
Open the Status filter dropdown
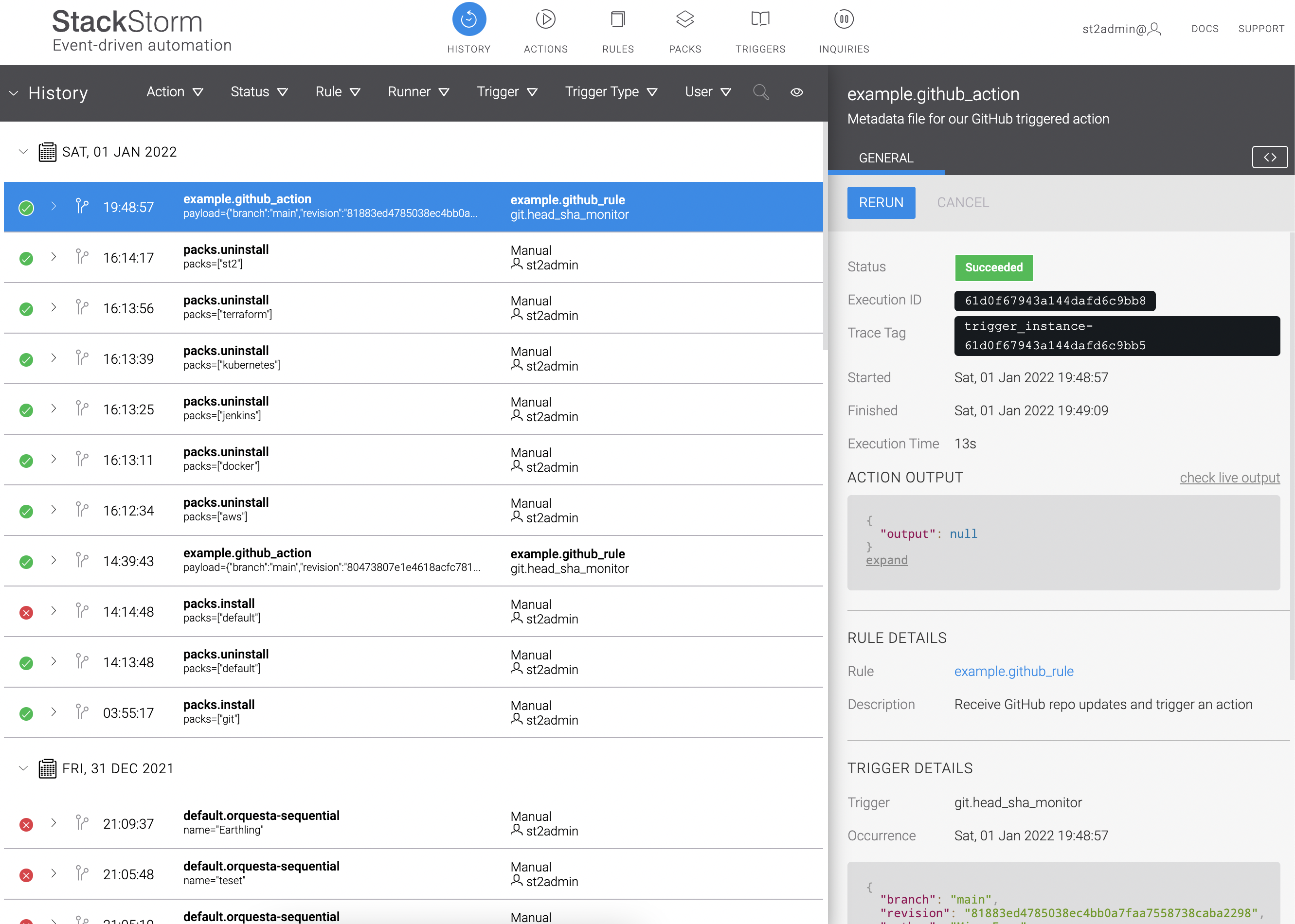(x=259, y=92)
